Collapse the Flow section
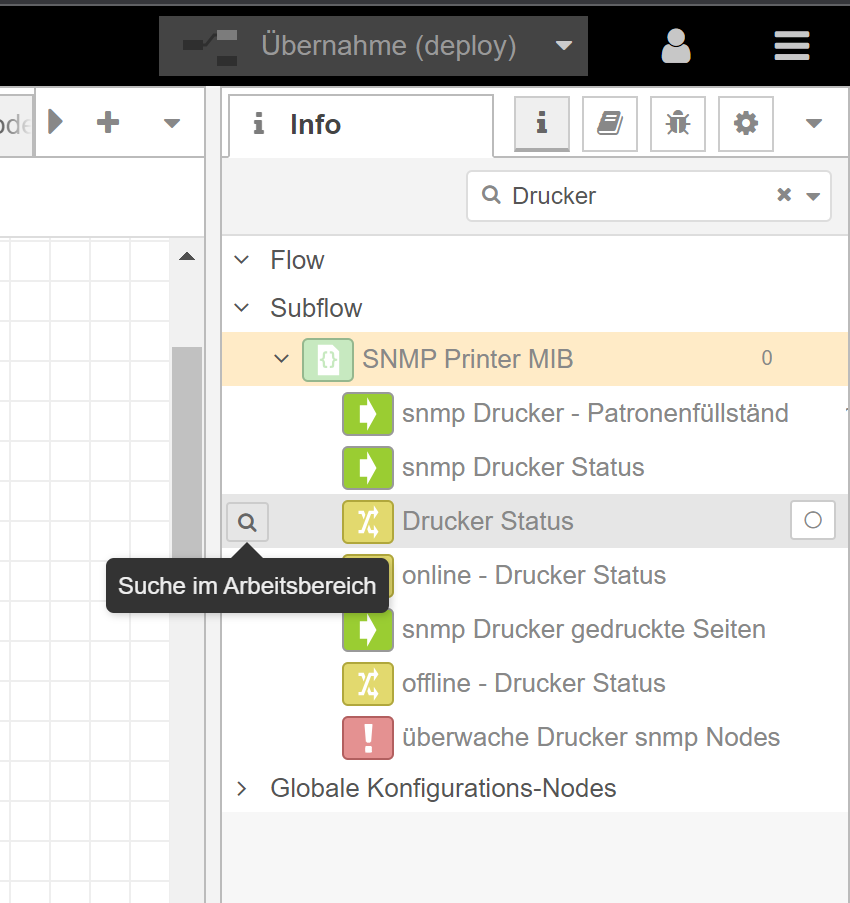This screenshot has width=850, height=903. point(242,260)
